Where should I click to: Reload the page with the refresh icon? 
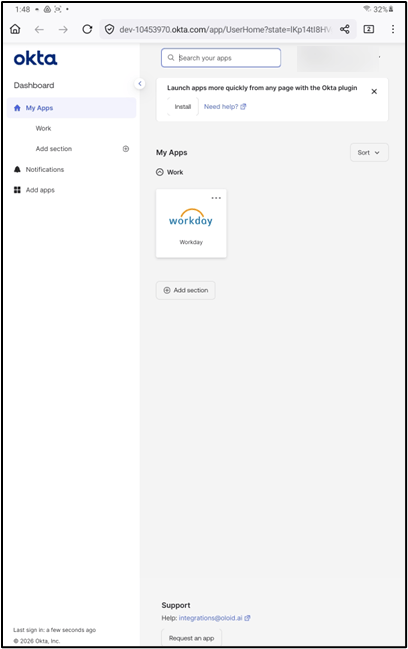(87, 29)
